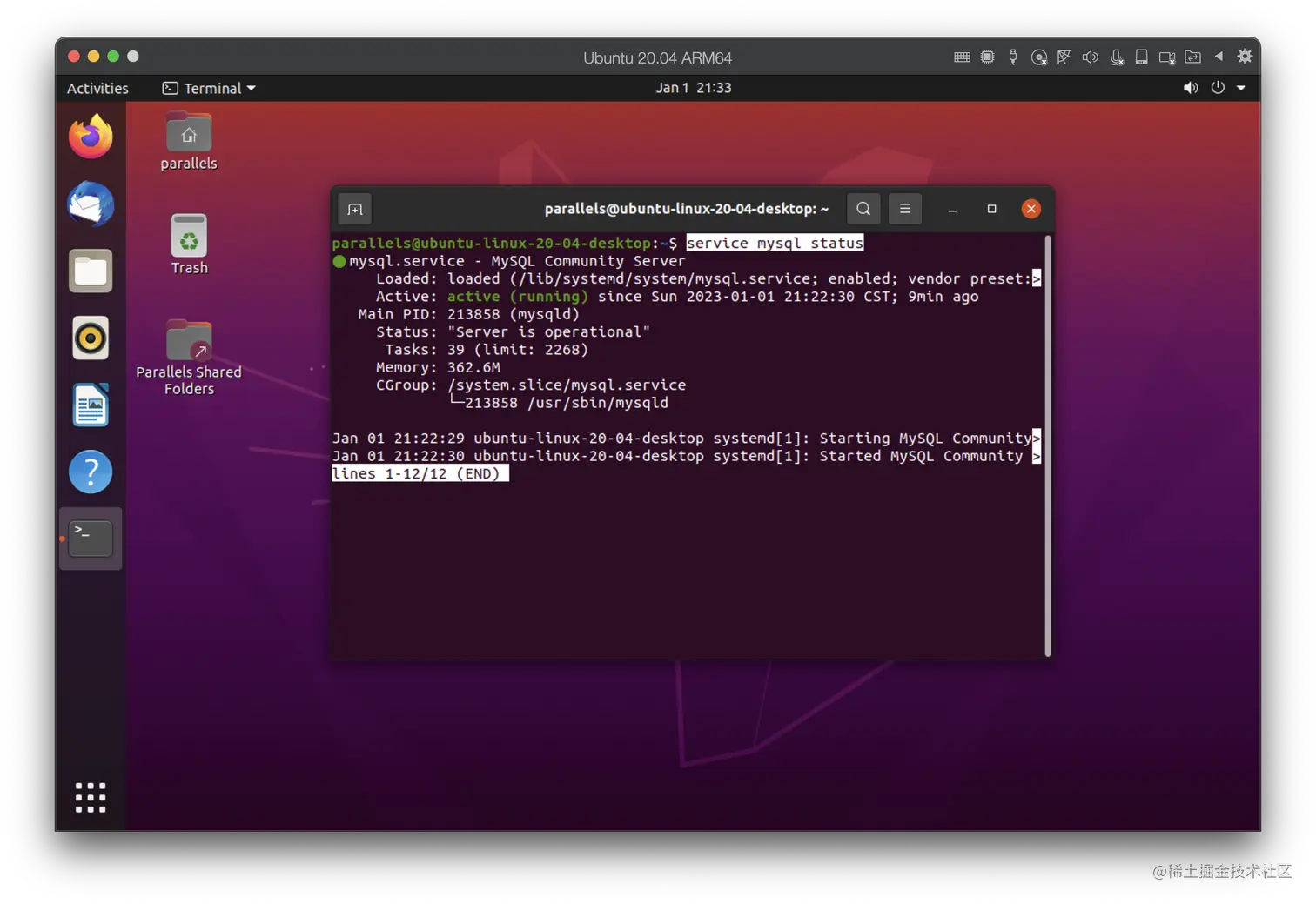
Task: Click the CD-ROM device status icon
Action: click(x=1039, y=56)
